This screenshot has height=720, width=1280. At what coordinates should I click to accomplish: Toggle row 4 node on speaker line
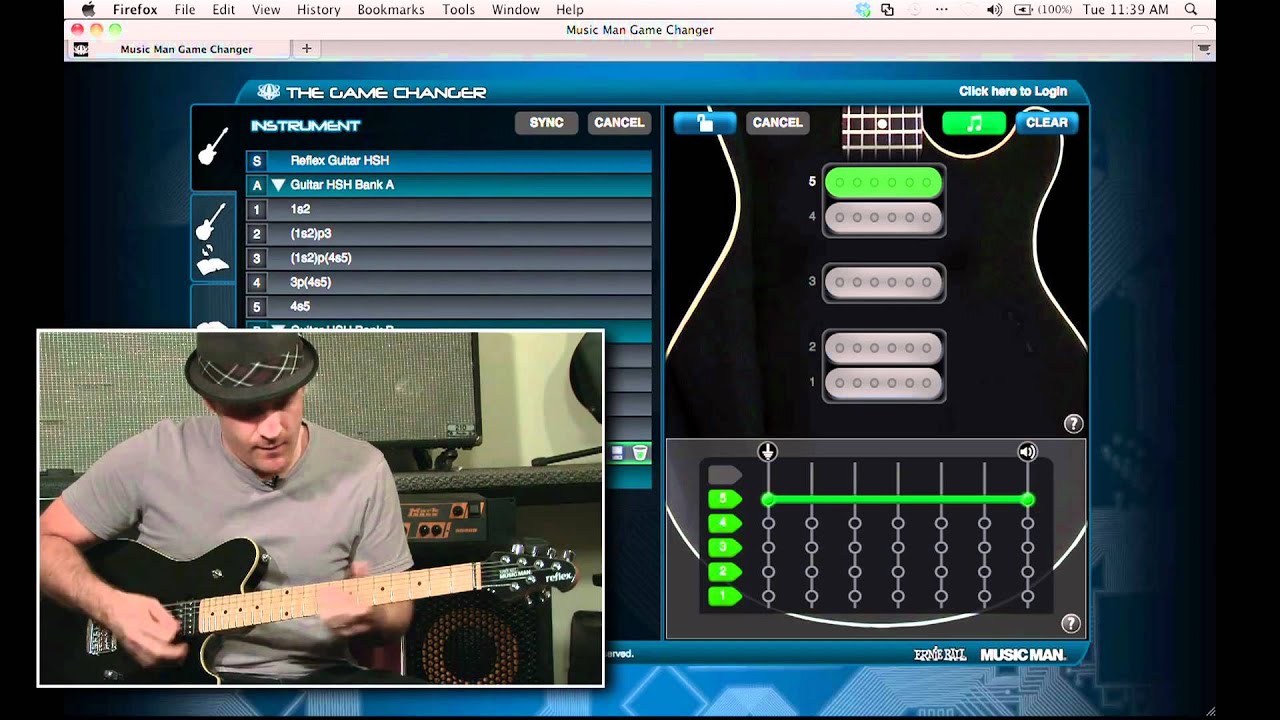(x=1027, y=523)
